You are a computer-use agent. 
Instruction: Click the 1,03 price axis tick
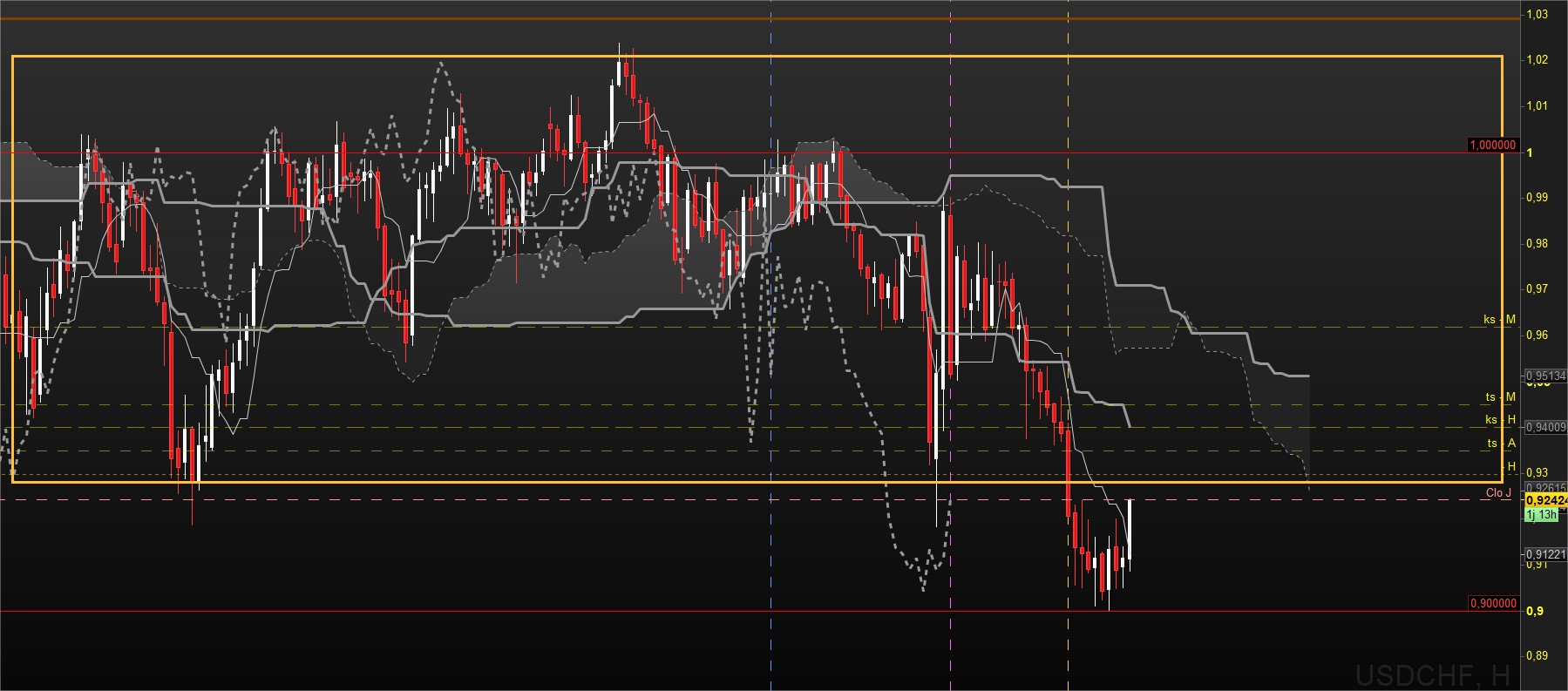pyautogui.click(x=1537, y=15)
